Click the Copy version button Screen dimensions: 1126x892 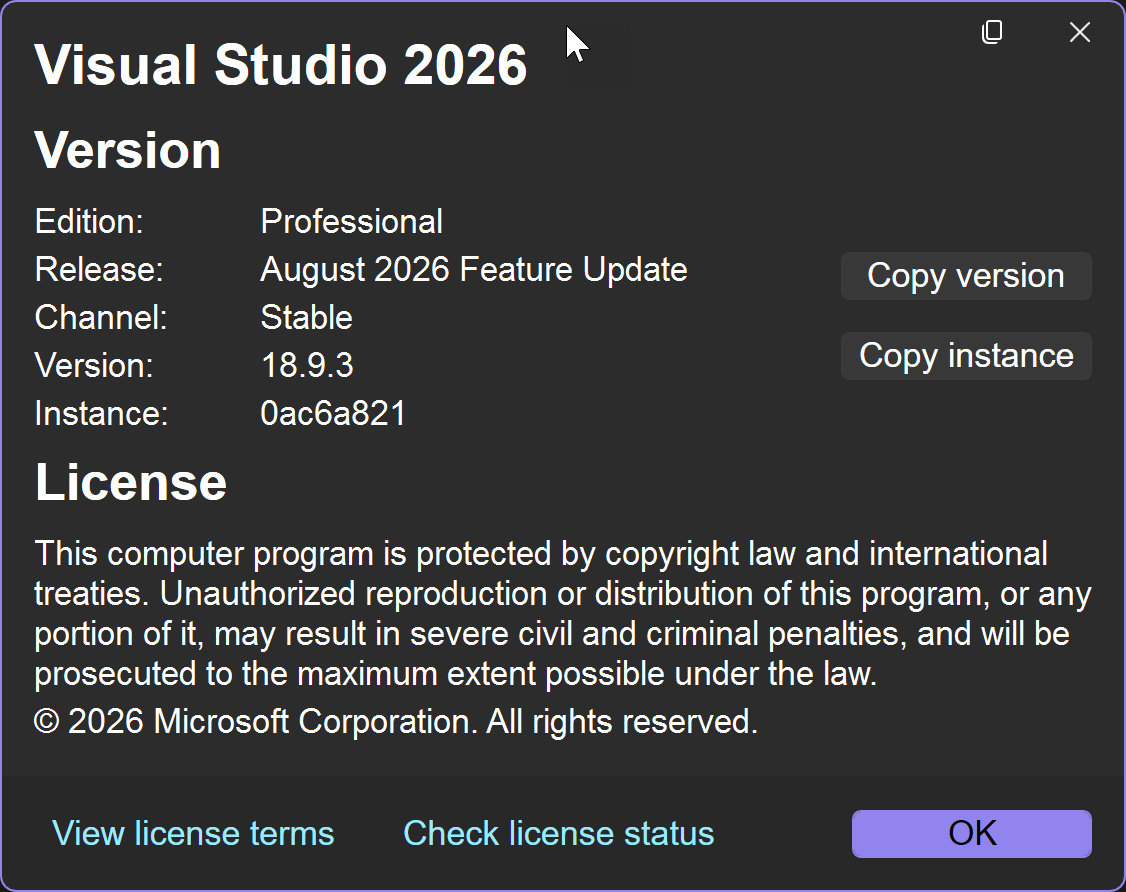click(966, 276)
